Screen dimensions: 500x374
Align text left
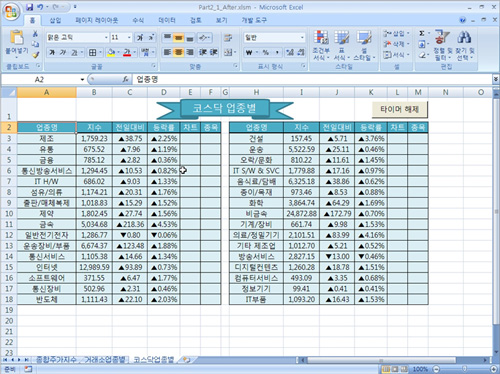(x=168, y=52)
